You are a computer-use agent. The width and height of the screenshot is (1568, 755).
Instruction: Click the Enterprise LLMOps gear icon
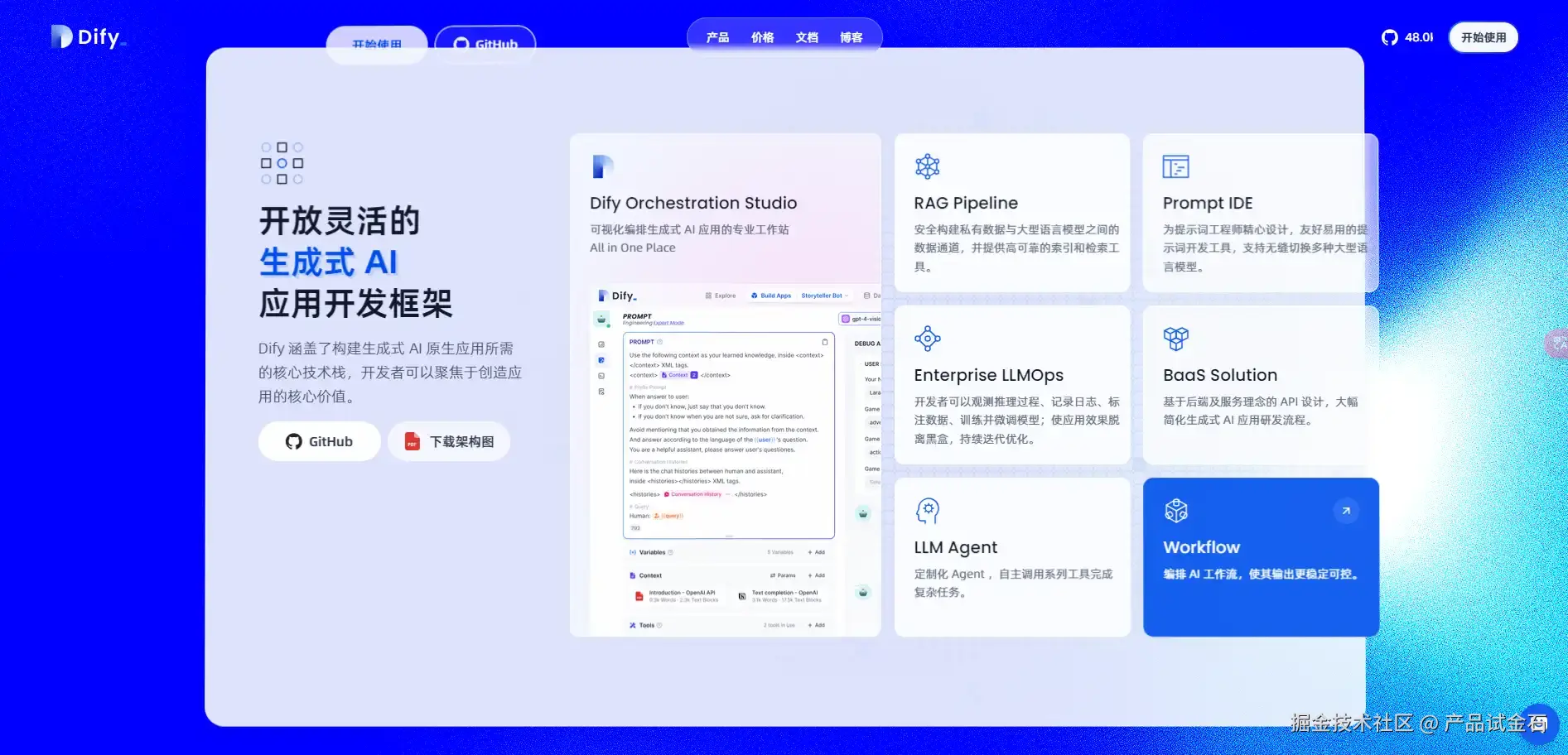(x=927, y=339)
